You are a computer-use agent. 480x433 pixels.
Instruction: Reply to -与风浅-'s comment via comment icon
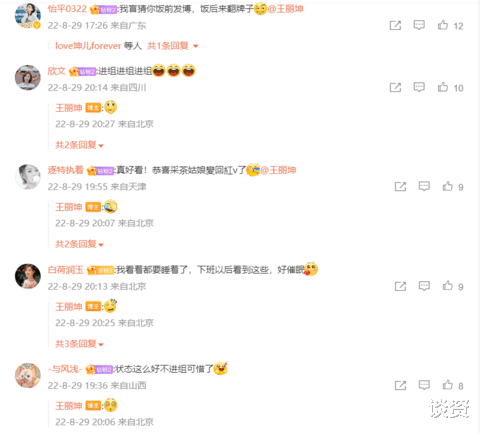(x=424, y=385)
